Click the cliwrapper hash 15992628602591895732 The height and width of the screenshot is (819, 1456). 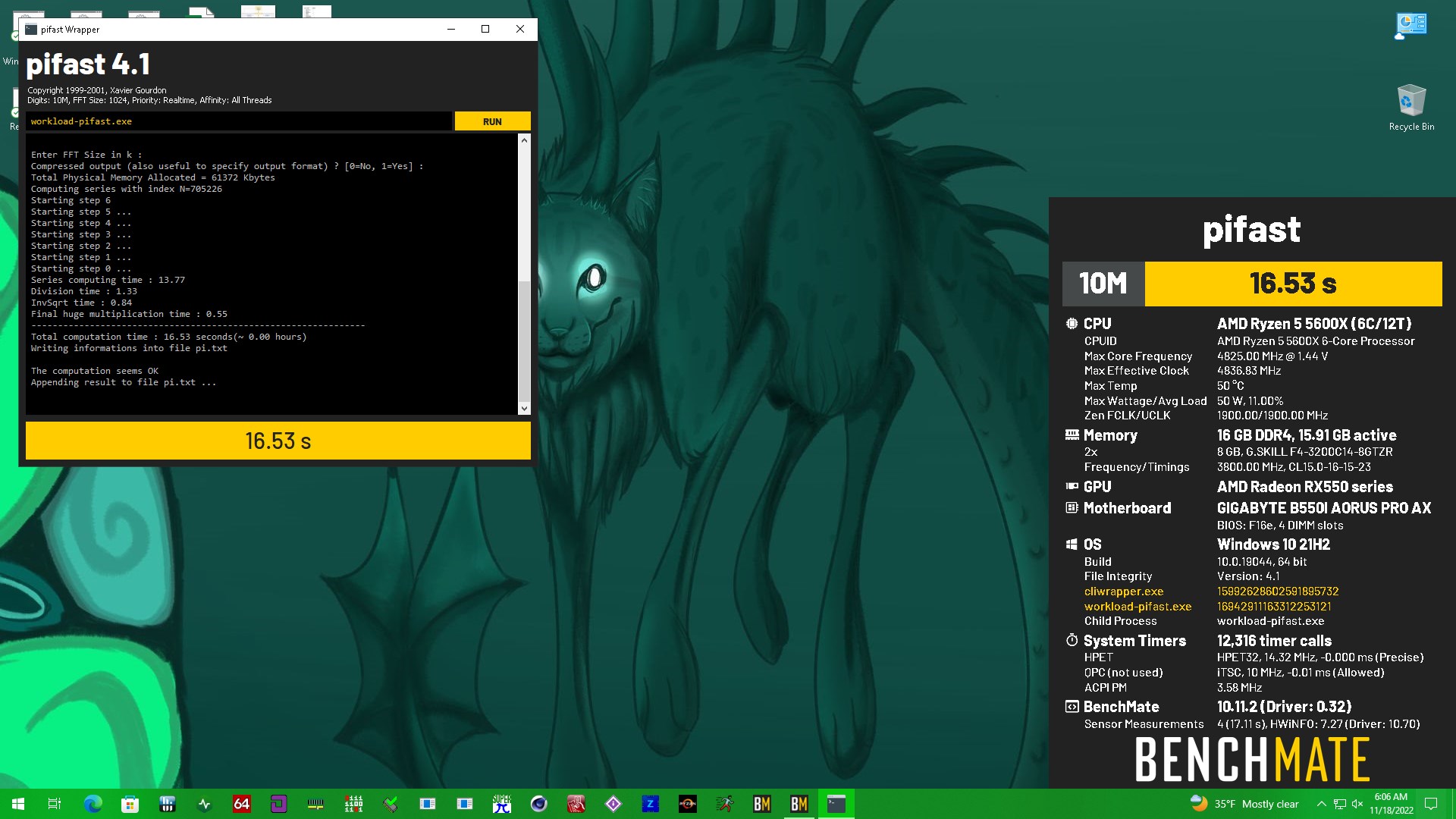pyautogui.click(x=1278, y=591)
